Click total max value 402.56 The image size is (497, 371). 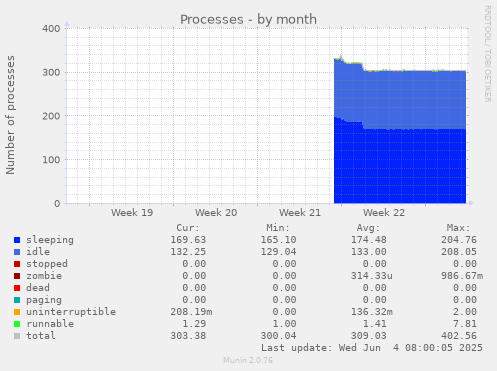tap(459, 336)
